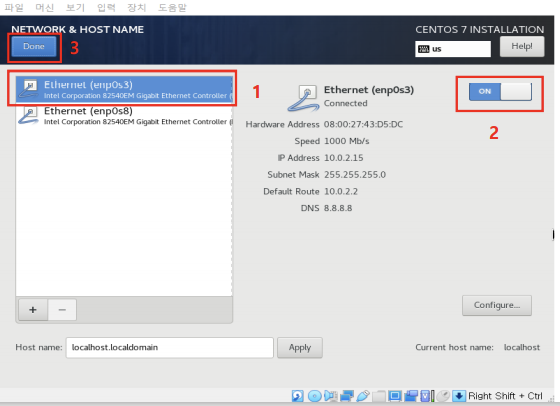This screenshot has height=406, width=560.
Task: Click the USB devices status icon
Action: (x=363, y=396)
